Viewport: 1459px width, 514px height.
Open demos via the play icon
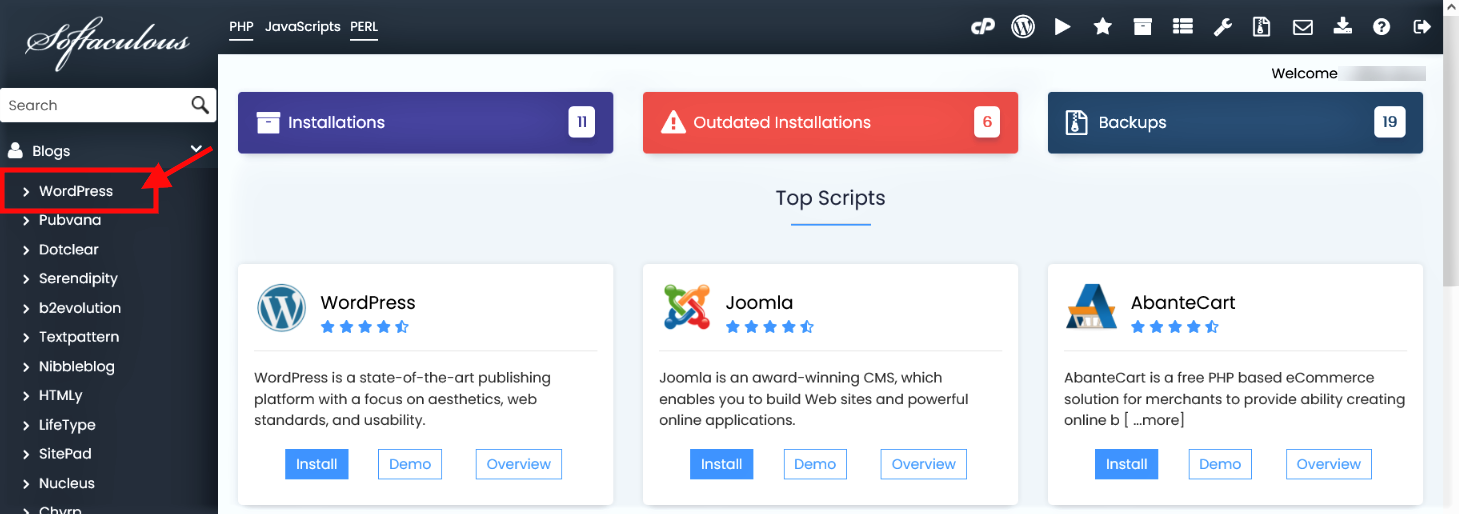point(1062,27)
